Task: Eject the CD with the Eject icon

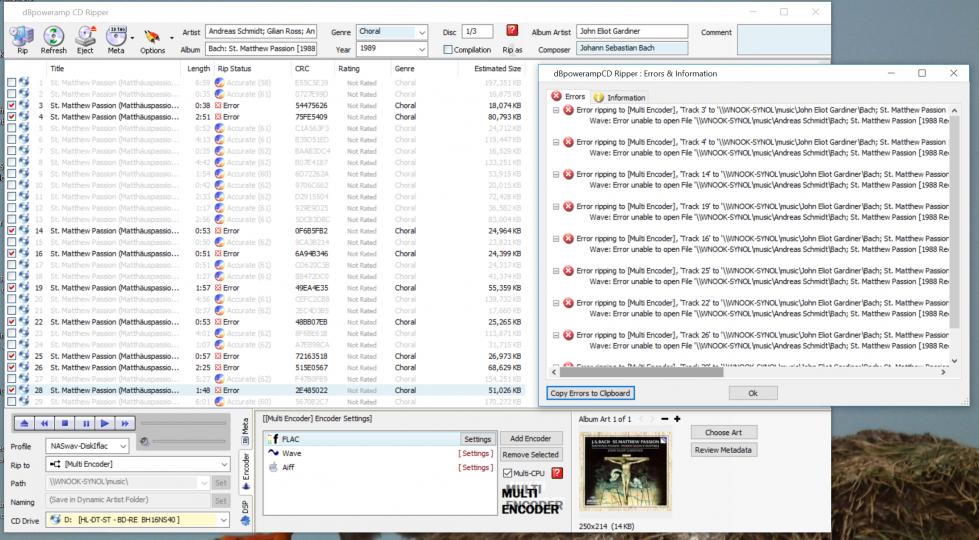Action: click(85, 35)
